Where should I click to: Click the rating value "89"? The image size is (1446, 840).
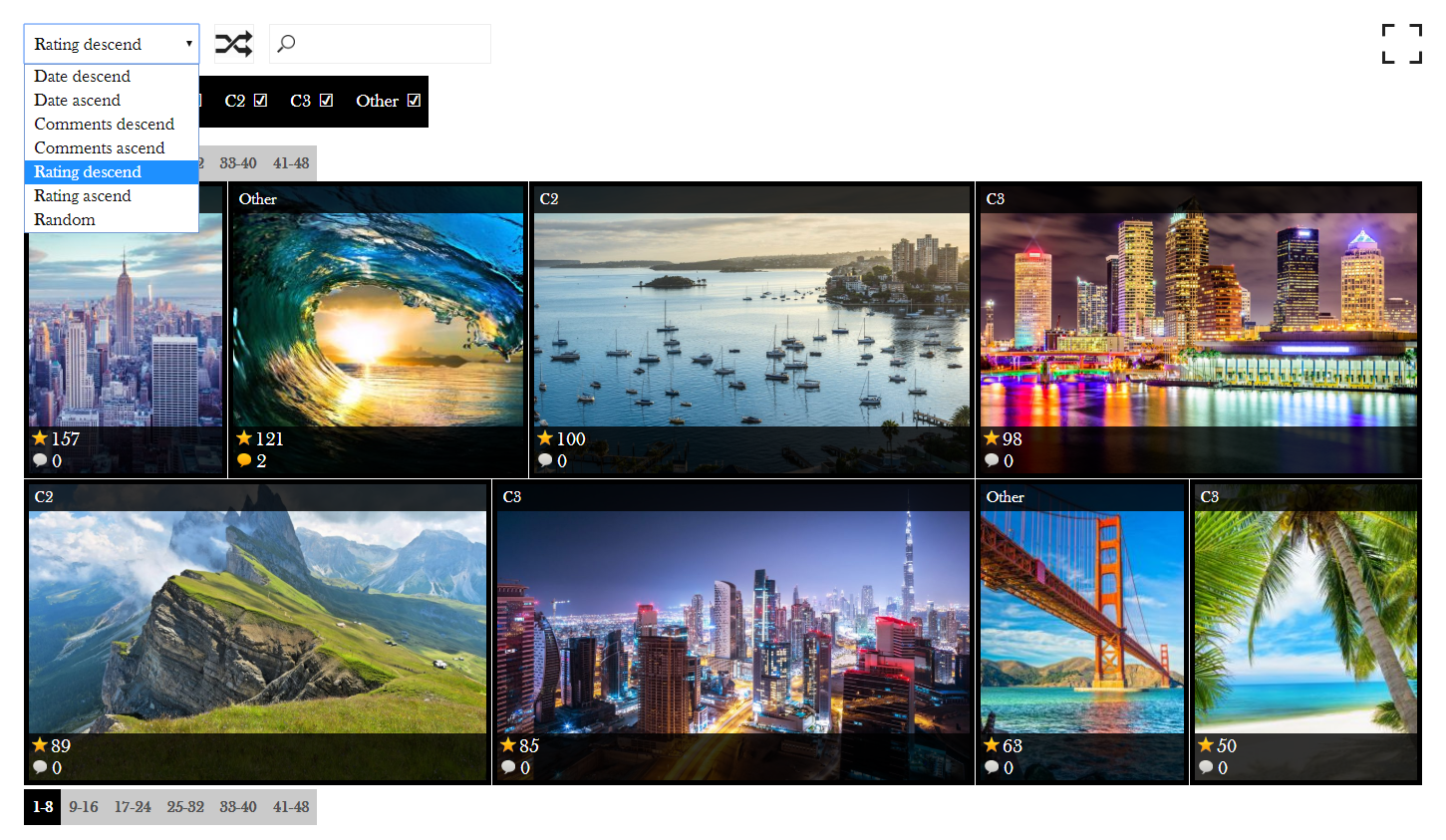pyautogui.click(x=61, y=745)
